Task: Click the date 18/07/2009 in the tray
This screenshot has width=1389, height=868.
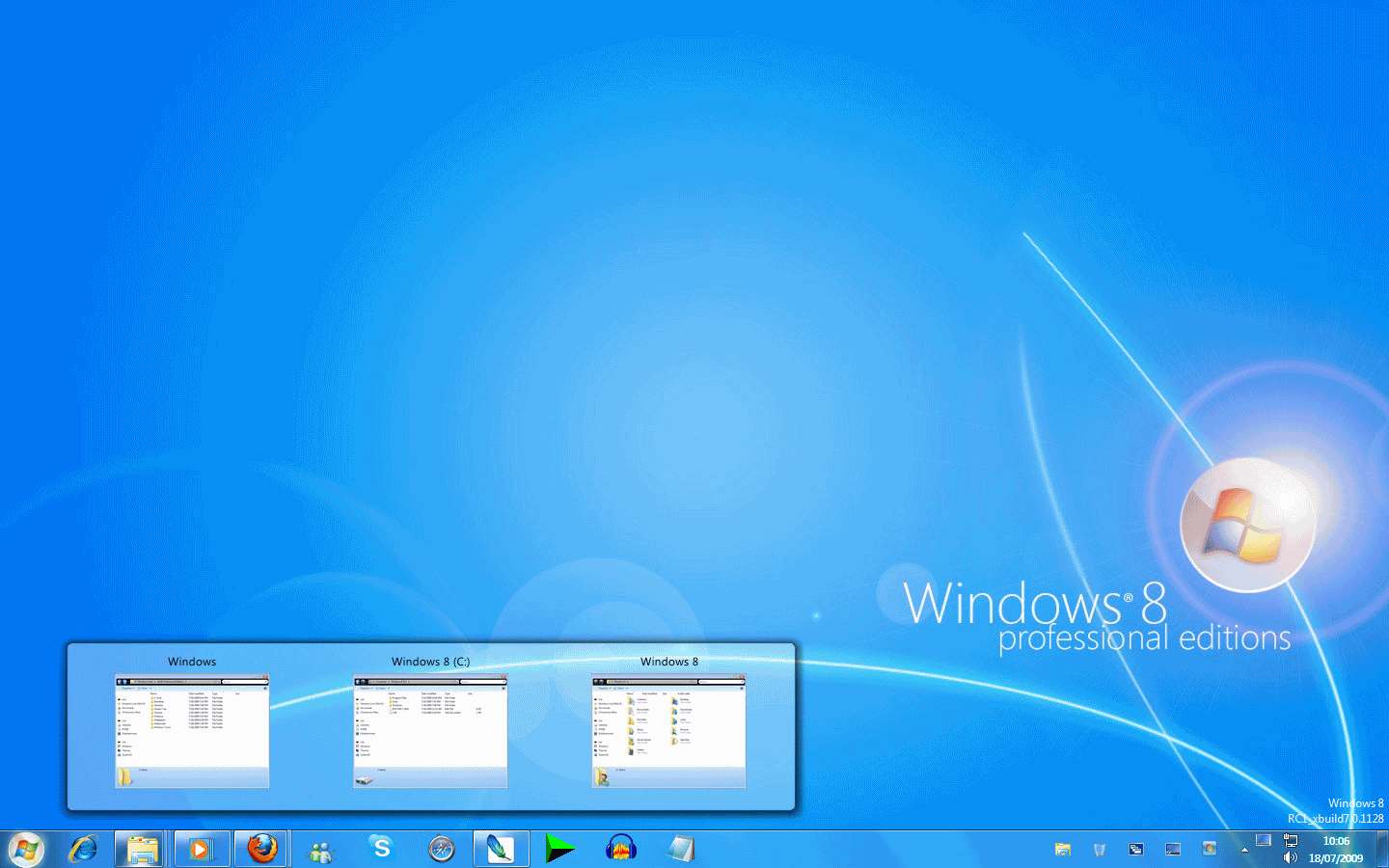Action: [1336, 858]
